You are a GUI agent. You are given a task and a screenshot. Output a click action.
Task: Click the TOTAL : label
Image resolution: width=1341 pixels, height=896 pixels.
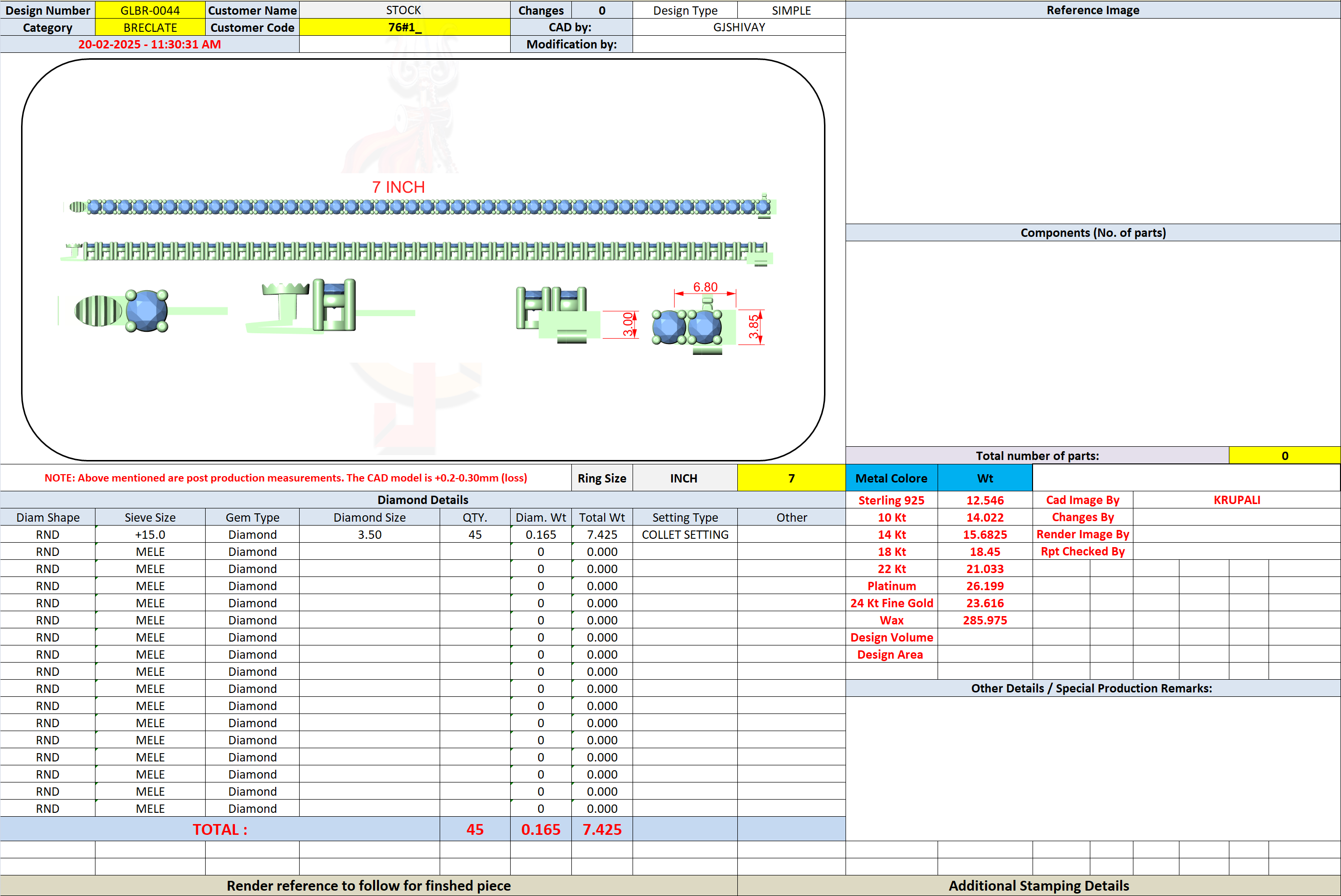[x=220, y=829]
